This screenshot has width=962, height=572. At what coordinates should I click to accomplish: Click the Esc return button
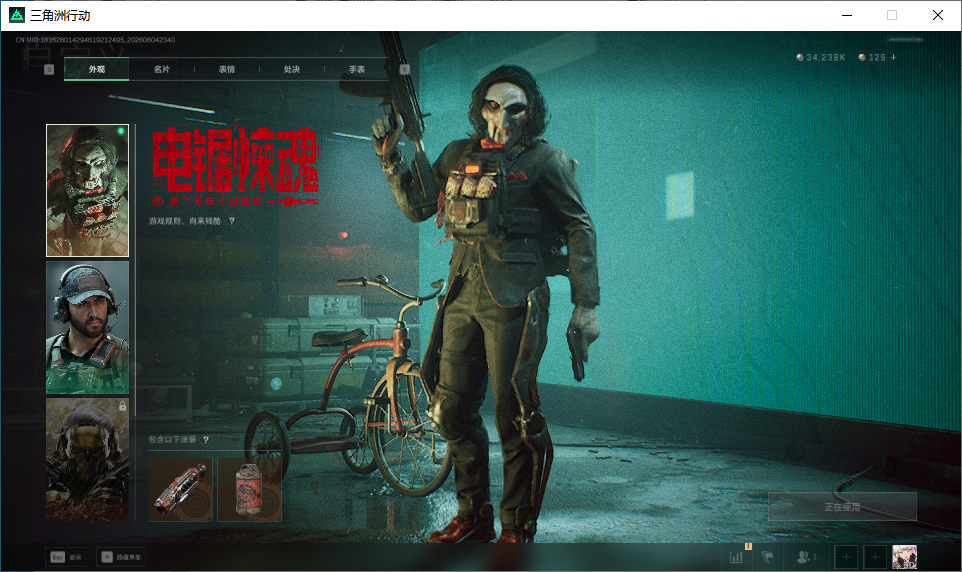point(66,557)
